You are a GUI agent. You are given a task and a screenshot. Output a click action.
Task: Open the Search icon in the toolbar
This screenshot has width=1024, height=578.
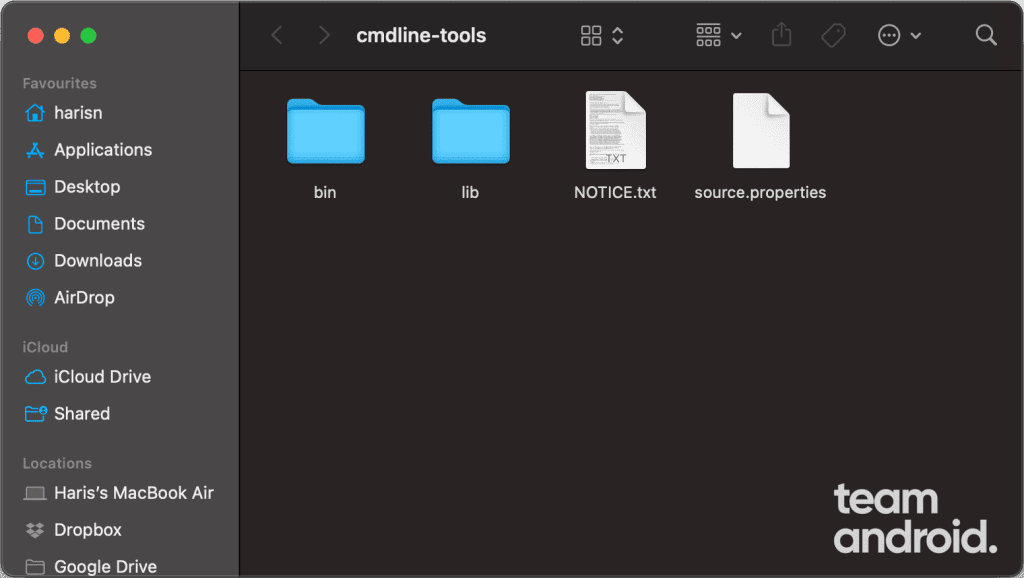pos(985,35)
